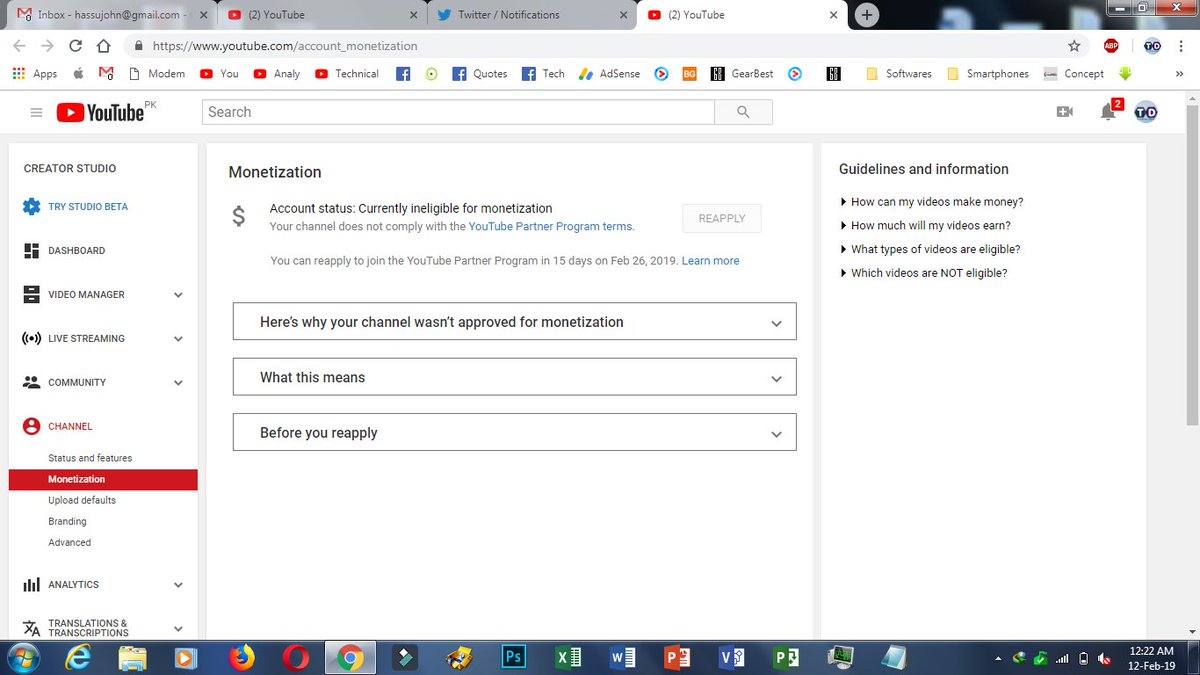Select Advanced in the sidebar

(69, 543)
